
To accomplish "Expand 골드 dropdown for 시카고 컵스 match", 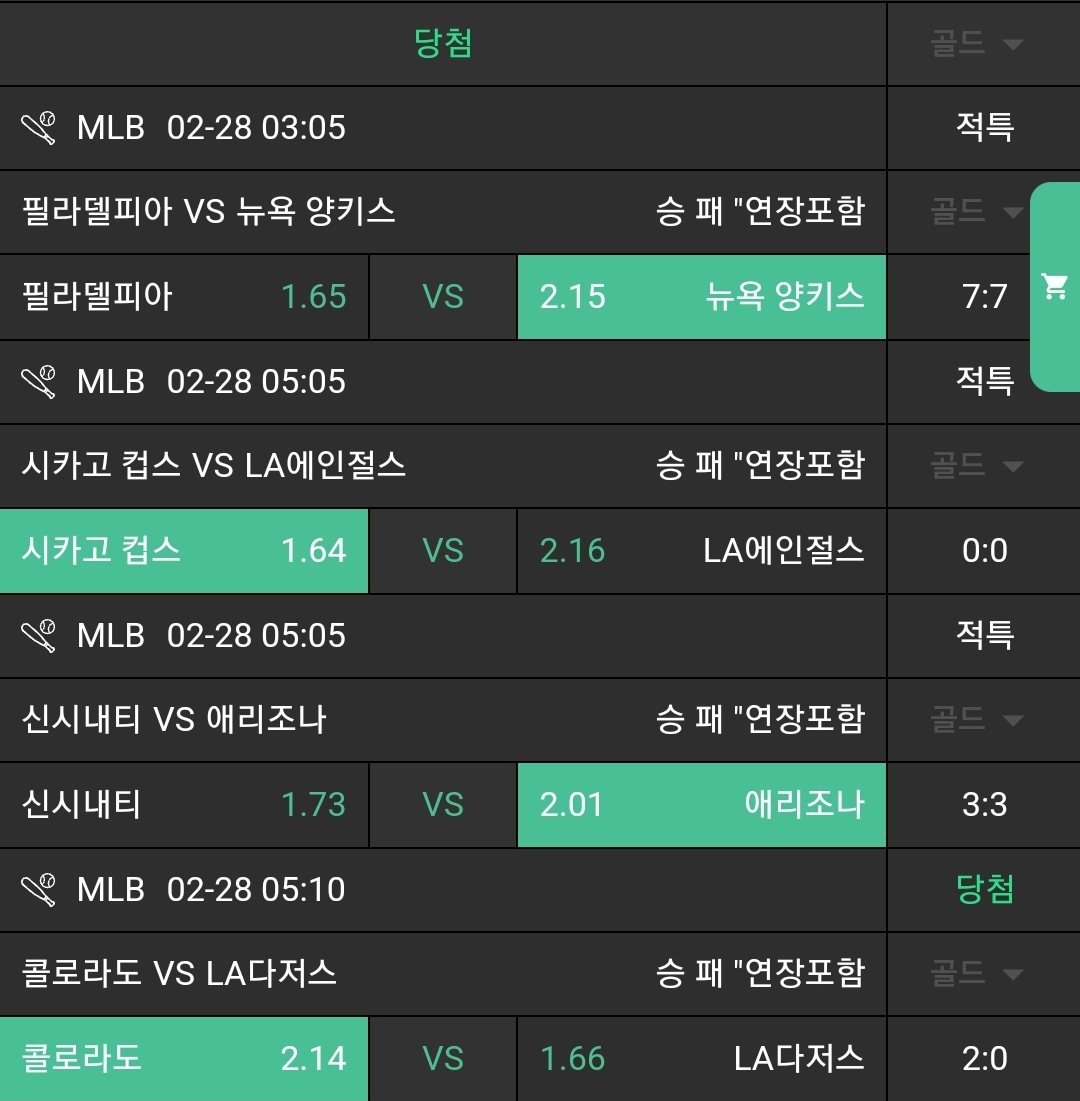I will click(x=977, y=466).
